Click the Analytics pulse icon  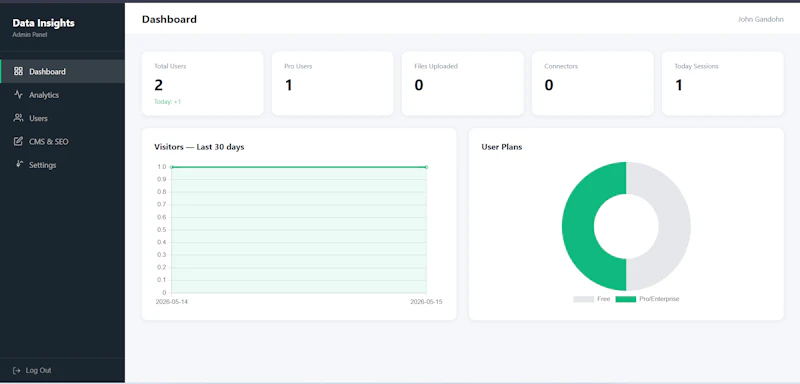18,94
